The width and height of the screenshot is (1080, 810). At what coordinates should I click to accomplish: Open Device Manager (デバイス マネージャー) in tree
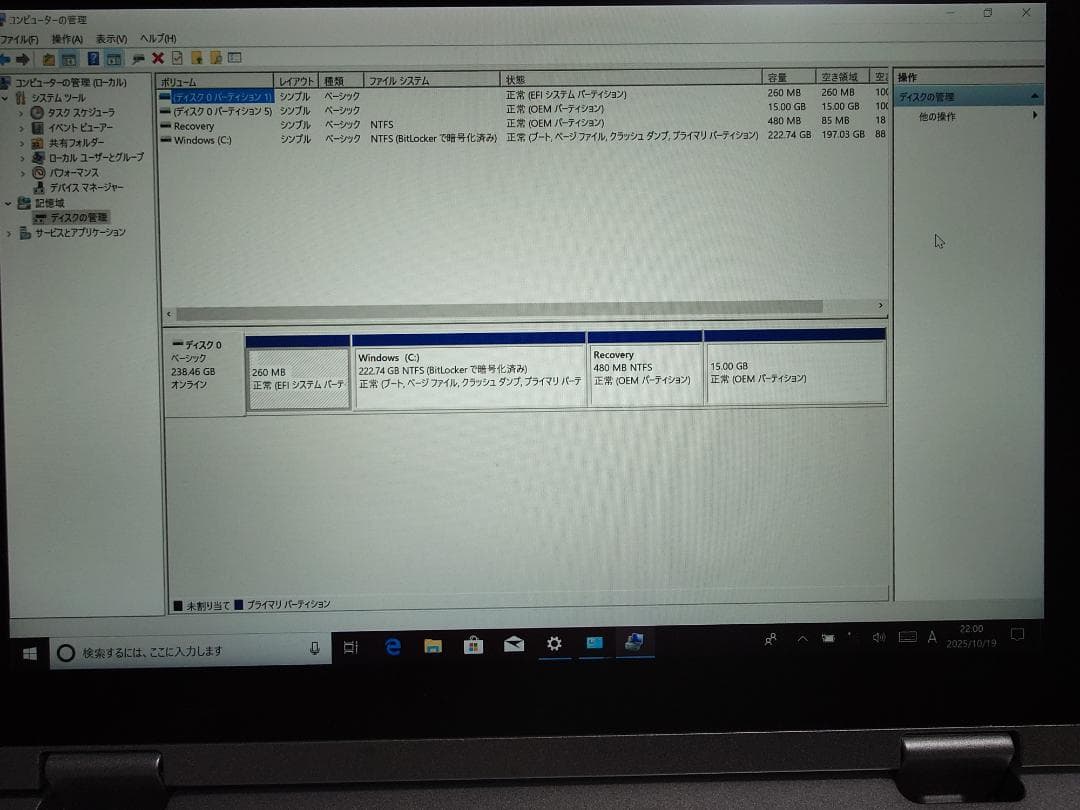pyautogui.click(x=86, y=187)
